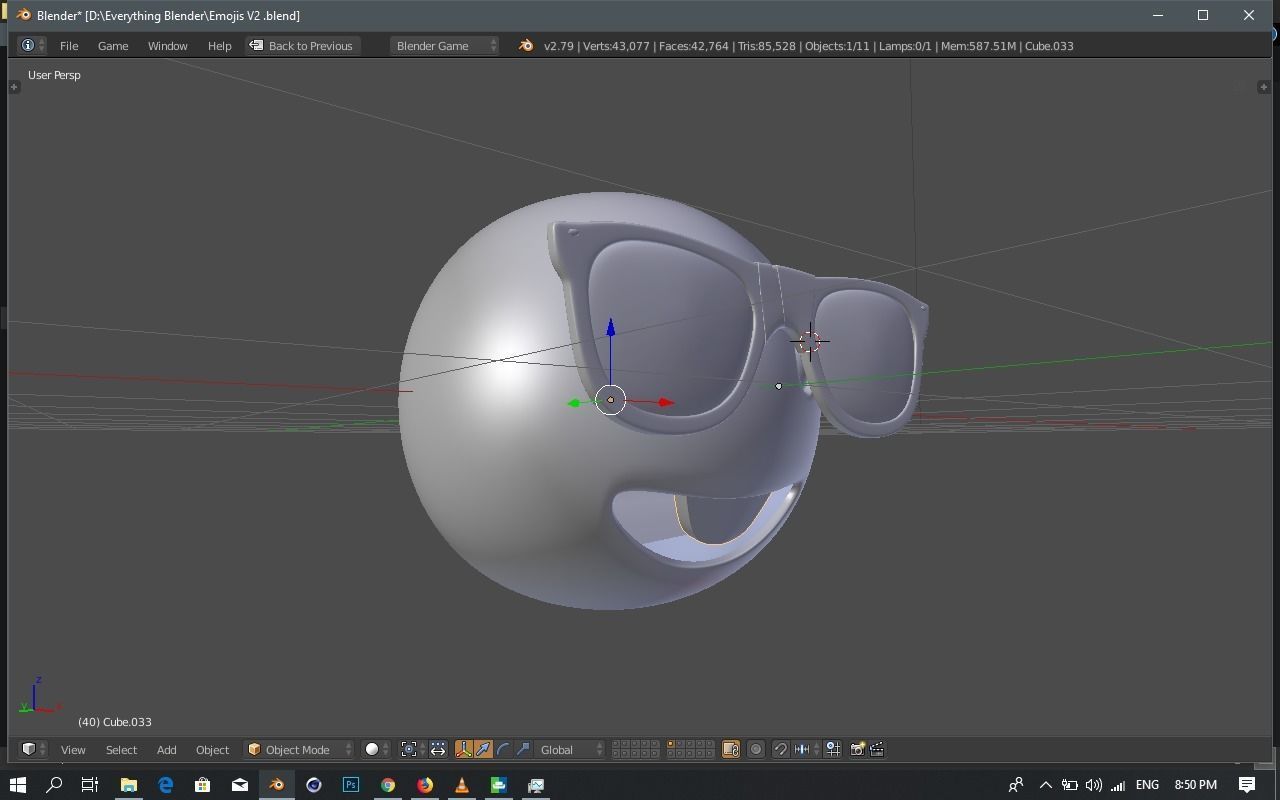Viewport: 1280px width, 800px height.
Task: Open the viewport Add menu
Action: click(x=166, y=749)
